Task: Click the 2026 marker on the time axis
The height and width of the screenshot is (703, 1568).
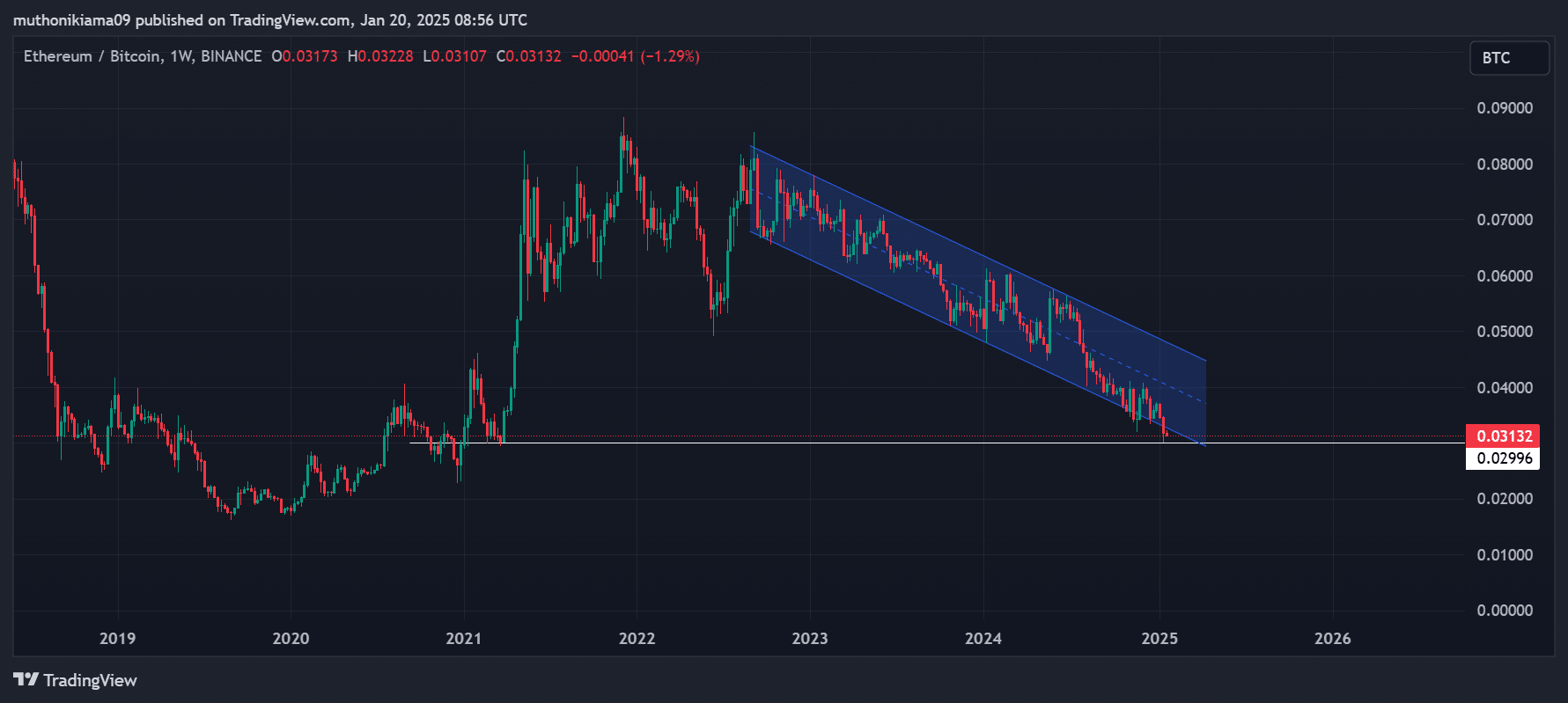Action: 1332,639
